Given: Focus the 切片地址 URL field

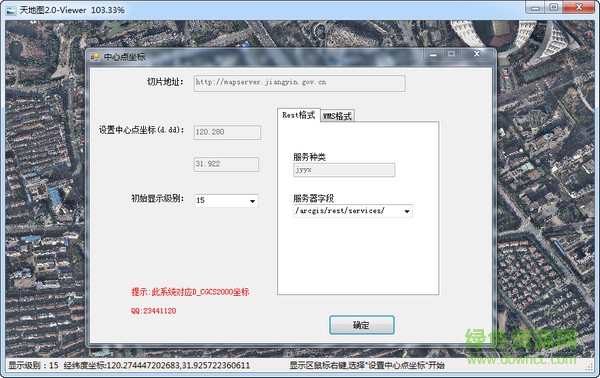Looking at the screenshot, I should pyautogui.click(x=299, y=83).
